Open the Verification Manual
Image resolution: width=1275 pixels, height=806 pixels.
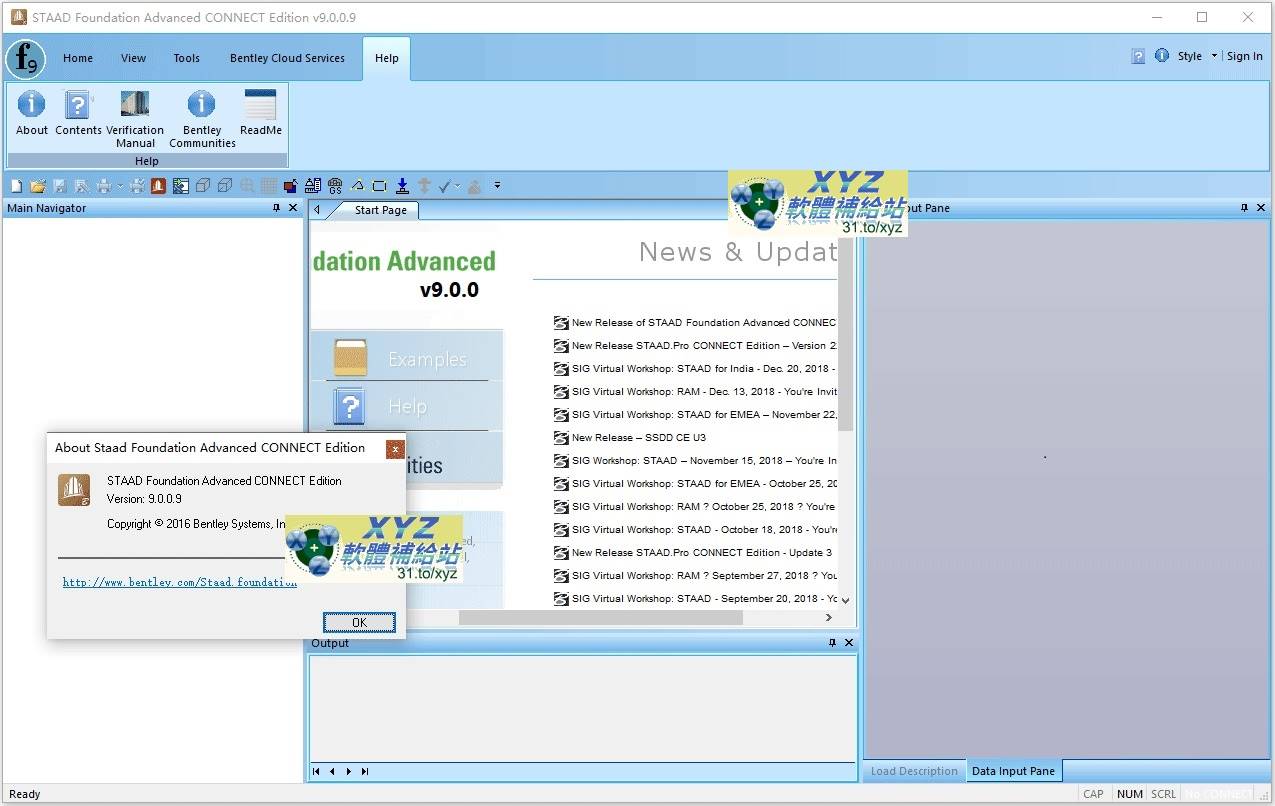[x=135, y=118]
